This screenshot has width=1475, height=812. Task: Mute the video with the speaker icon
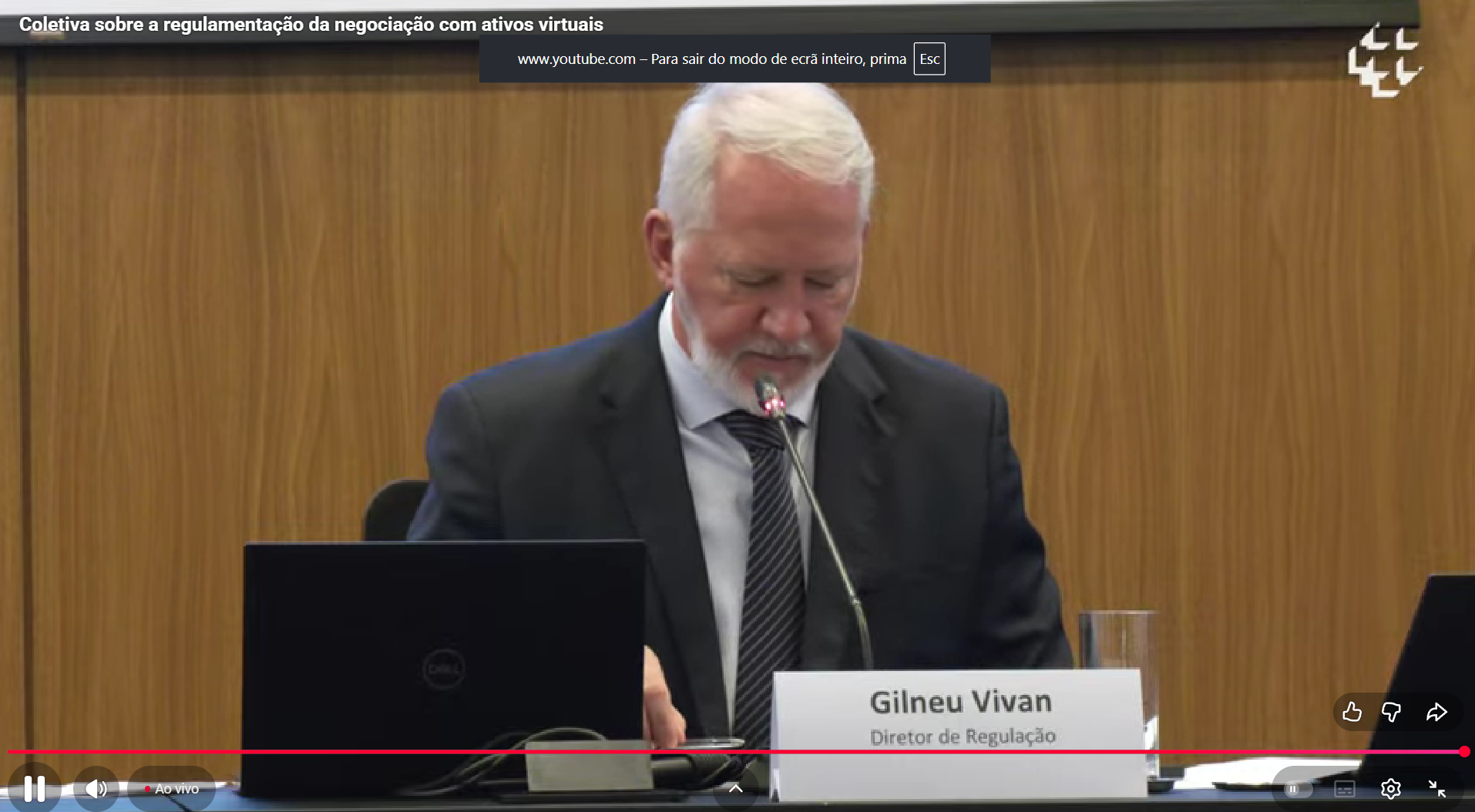click(96, 788)
